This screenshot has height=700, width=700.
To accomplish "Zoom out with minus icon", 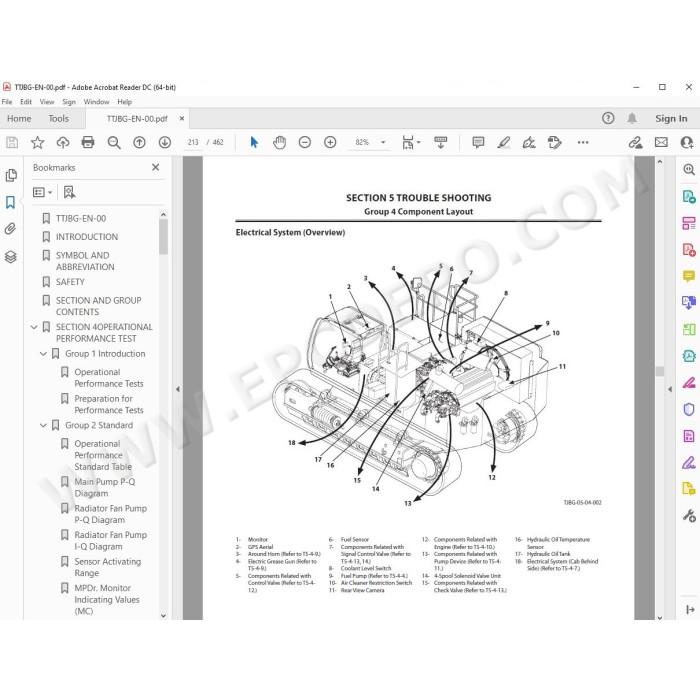I will click(x=304, y=142).
